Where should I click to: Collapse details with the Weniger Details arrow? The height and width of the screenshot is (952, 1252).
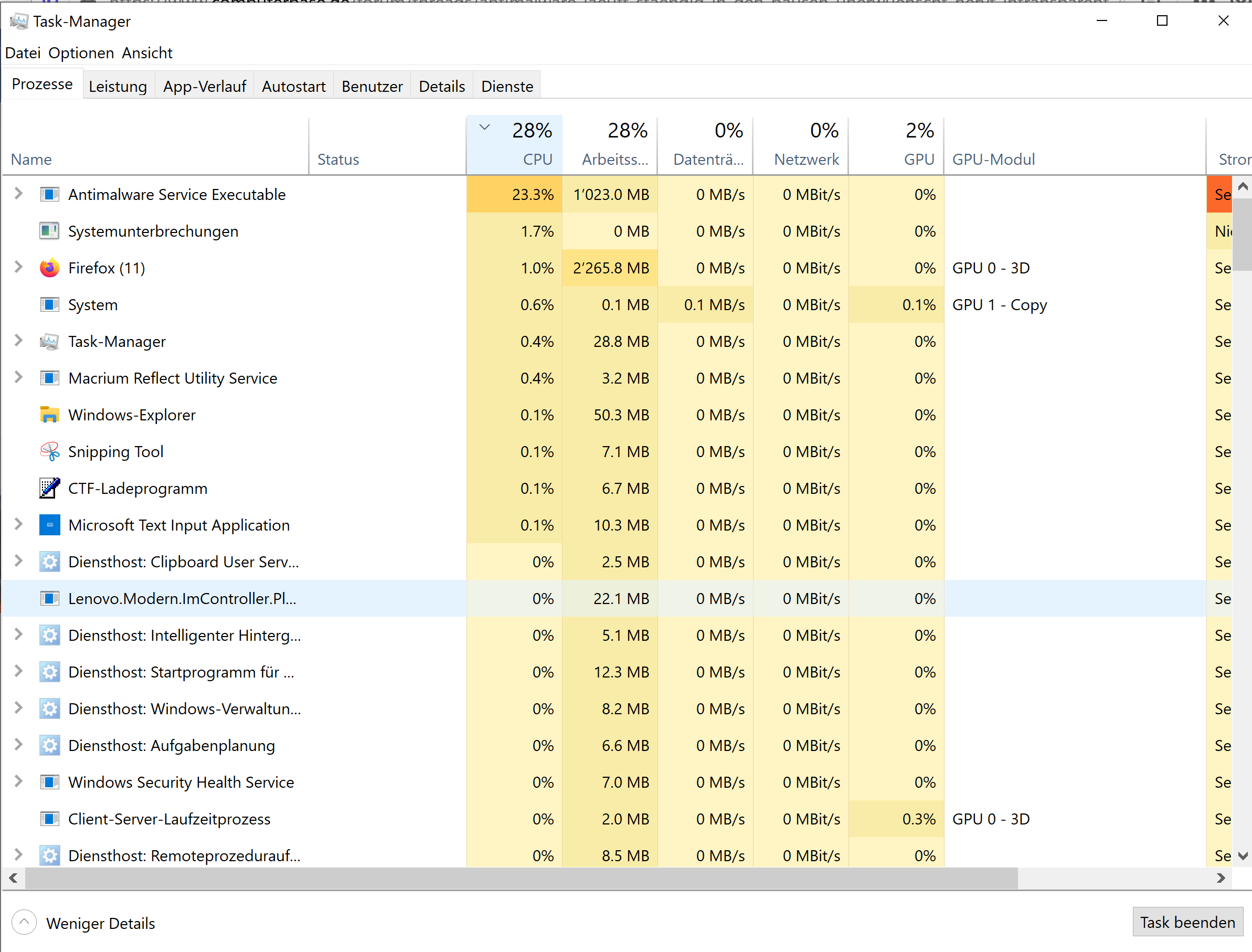pyautogui.click(x=24, y=922)
